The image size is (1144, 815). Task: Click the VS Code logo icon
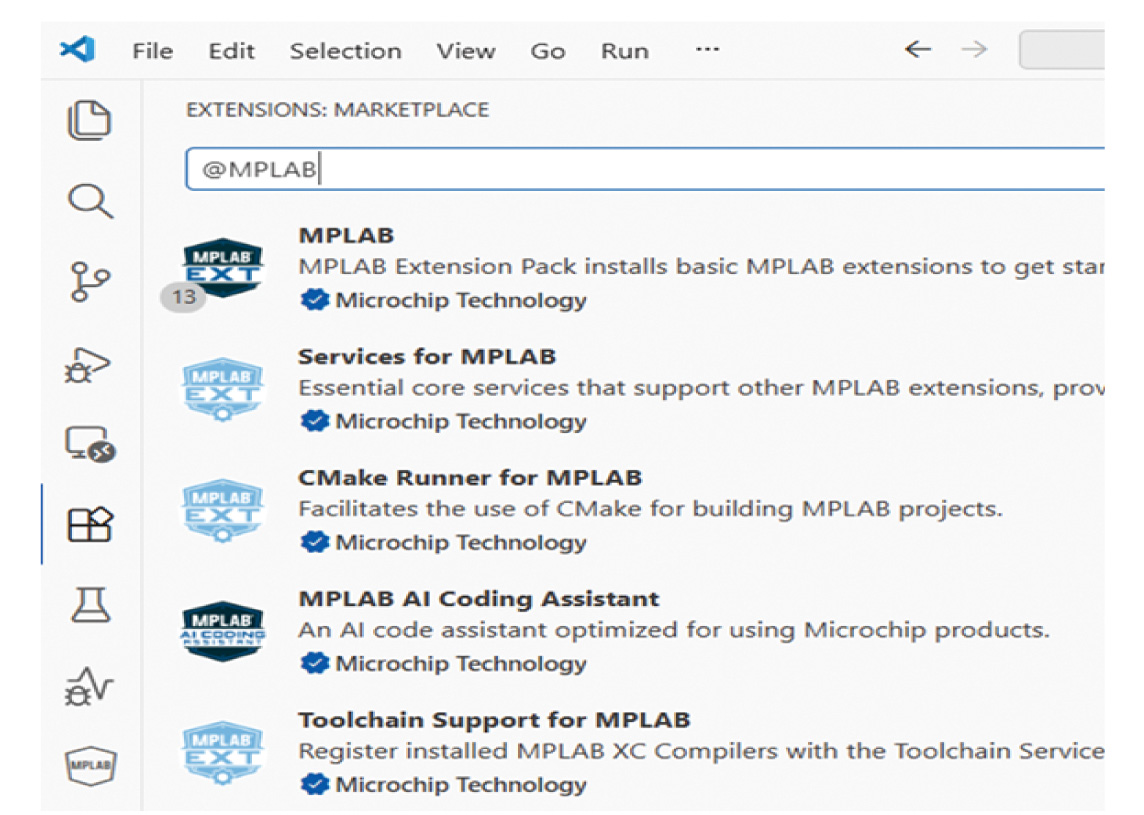click(x=77, y=50)
